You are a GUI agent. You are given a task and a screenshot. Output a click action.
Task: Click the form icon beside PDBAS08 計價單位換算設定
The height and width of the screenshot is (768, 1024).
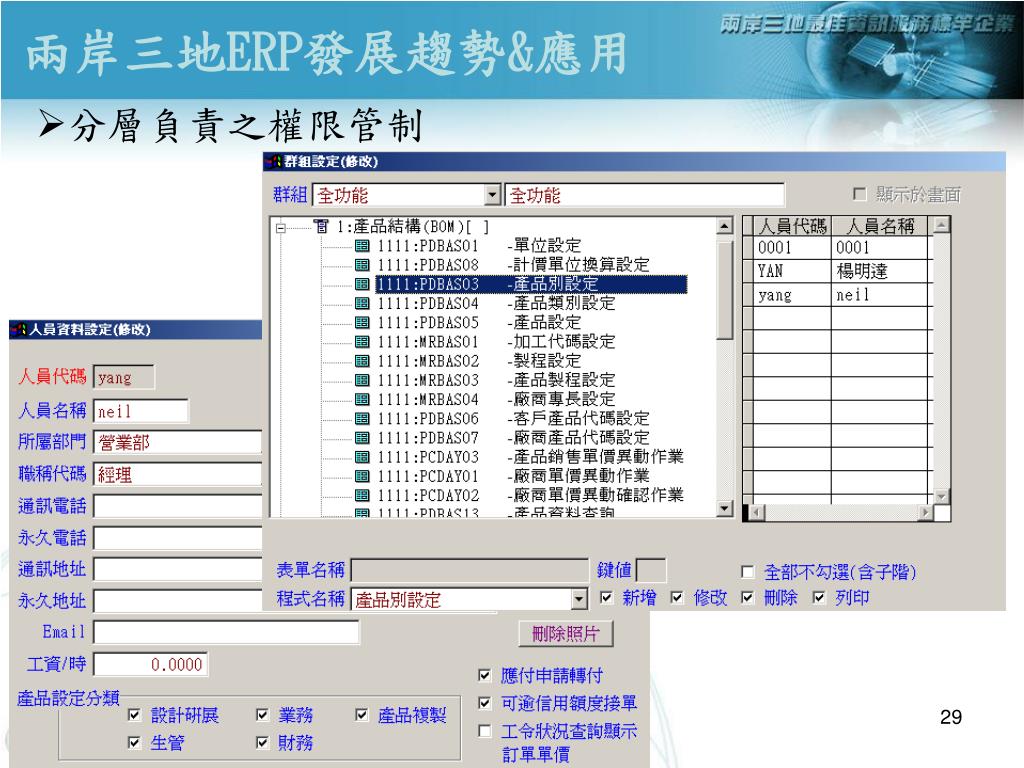362,264
